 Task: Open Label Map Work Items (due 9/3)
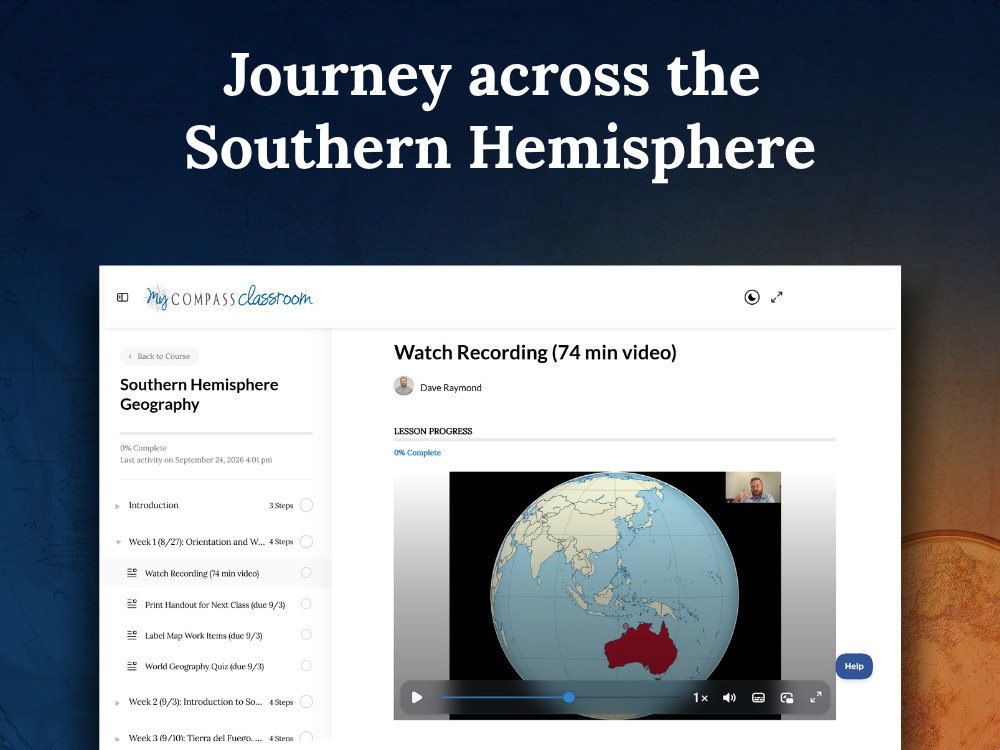[203, 636]
